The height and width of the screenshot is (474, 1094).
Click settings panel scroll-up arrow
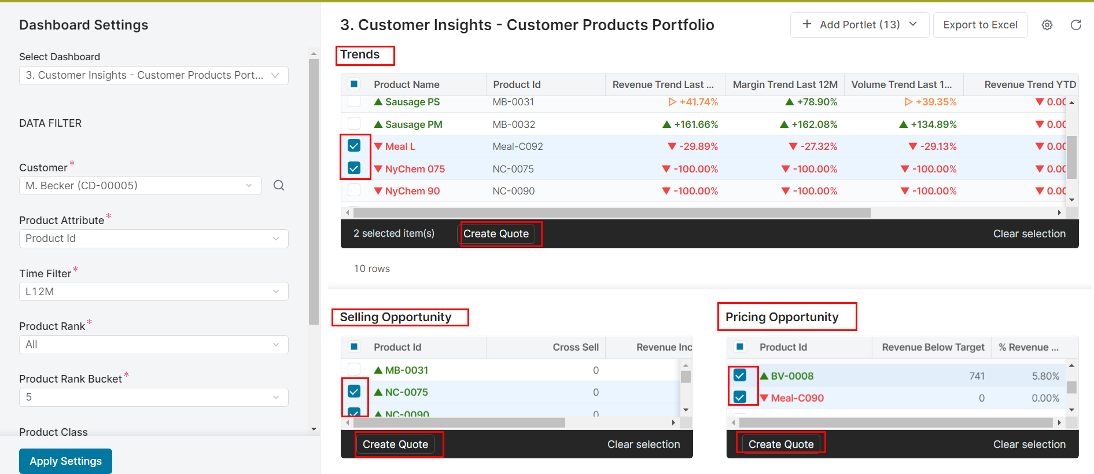(313, 53)
